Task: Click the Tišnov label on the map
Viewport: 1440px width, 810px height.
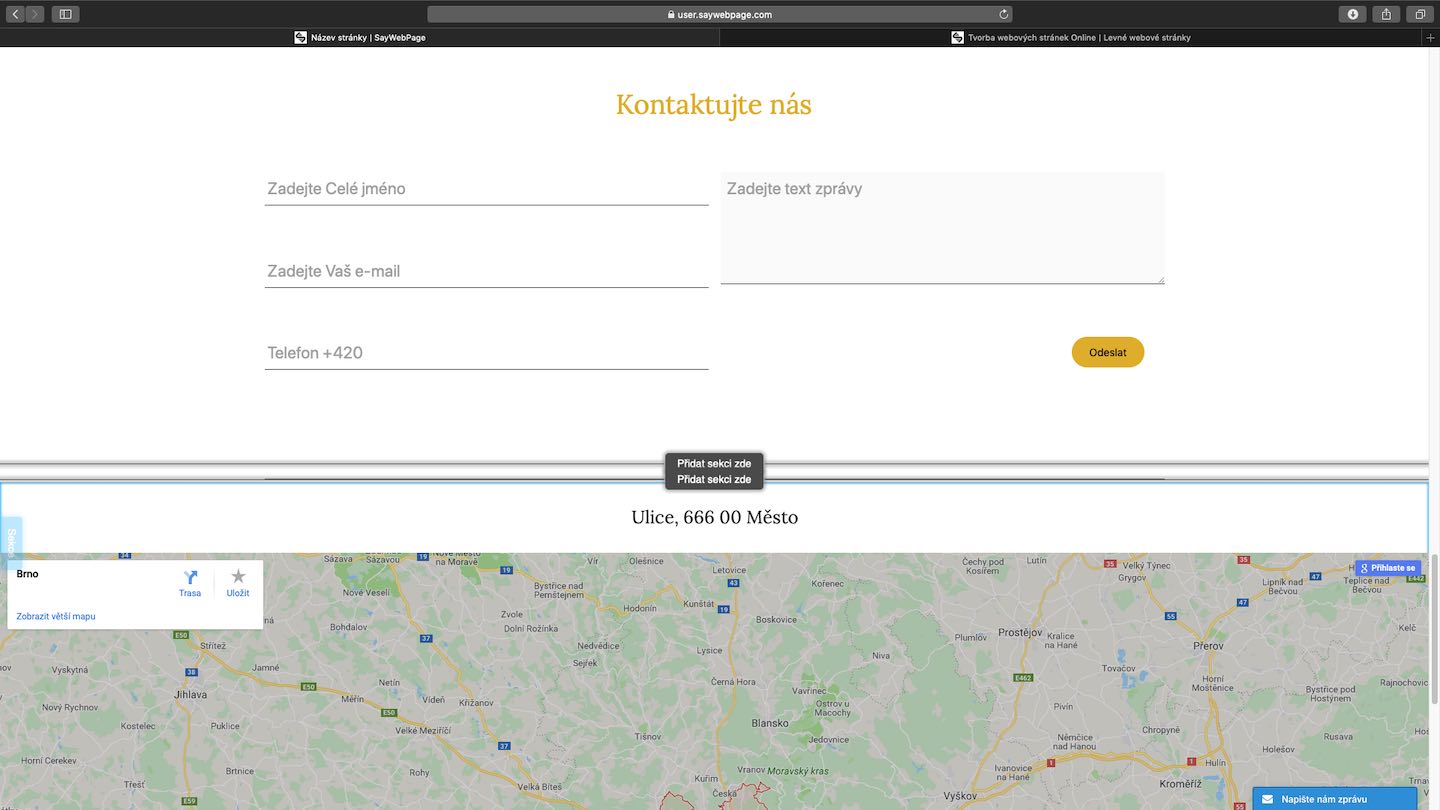Action: [x=648, y=737]
